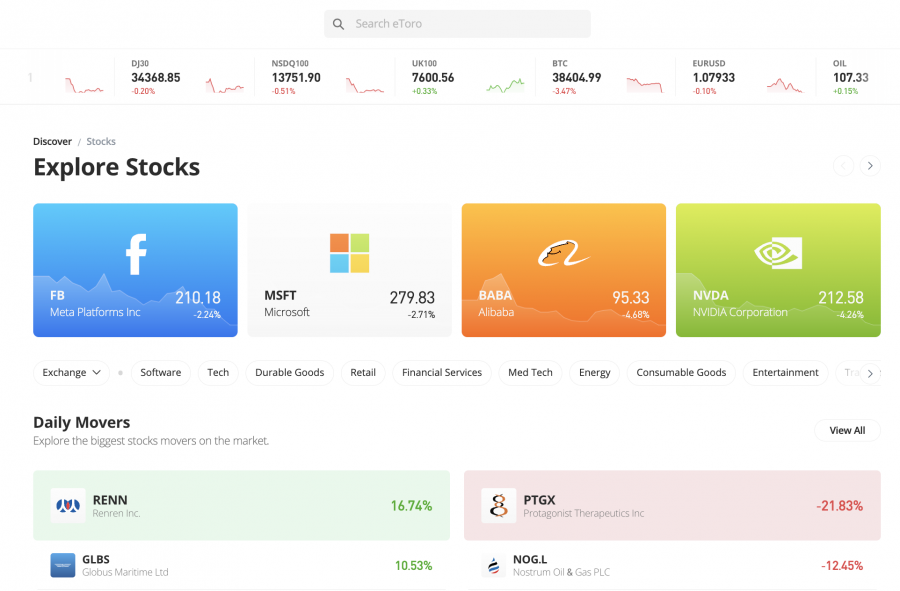Click the Microsoft logo icon

350,253
